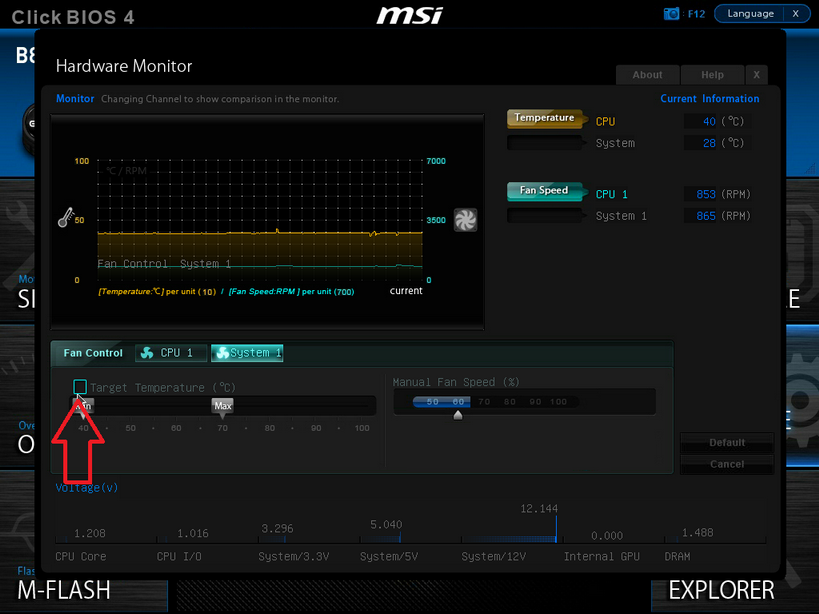Click the System/12V value 12.144

[x=539, y=509]
